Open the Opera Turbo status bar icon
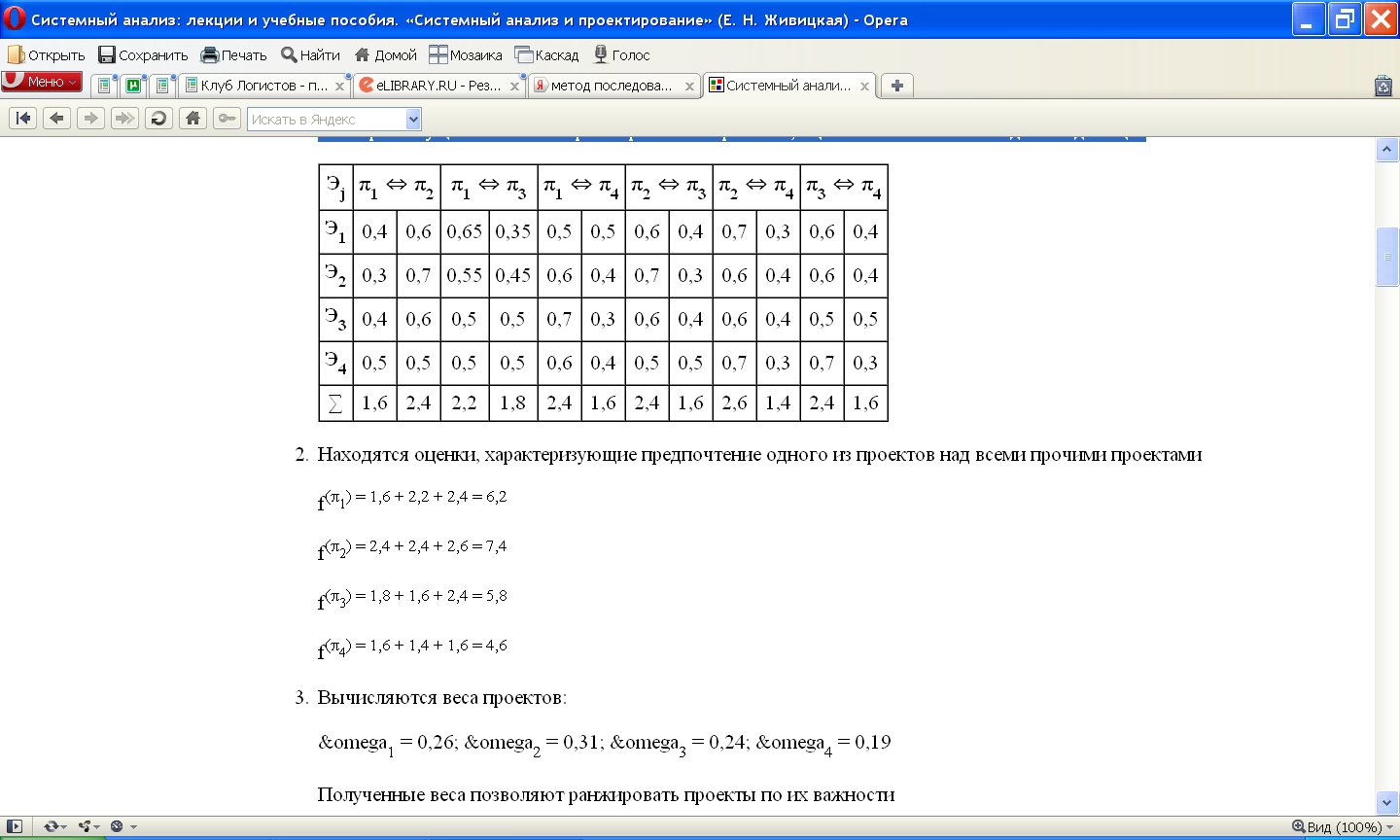1400x840 pixels. (122, 826)
